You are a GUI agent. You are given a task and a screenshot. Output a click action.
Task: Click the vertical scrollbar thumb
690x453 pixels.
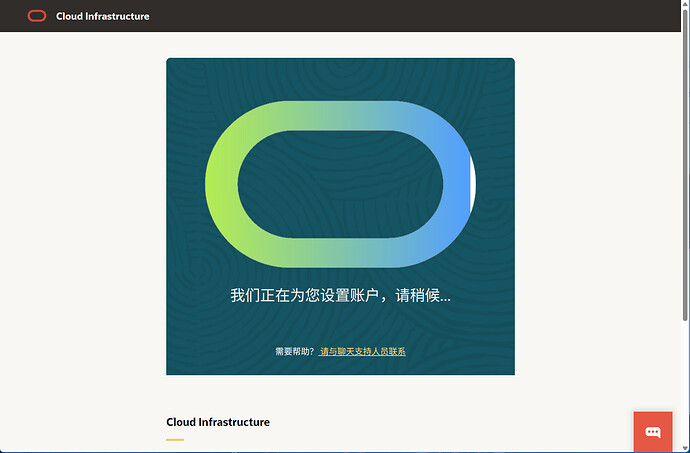pyautogui.click(x=685, y=165)
